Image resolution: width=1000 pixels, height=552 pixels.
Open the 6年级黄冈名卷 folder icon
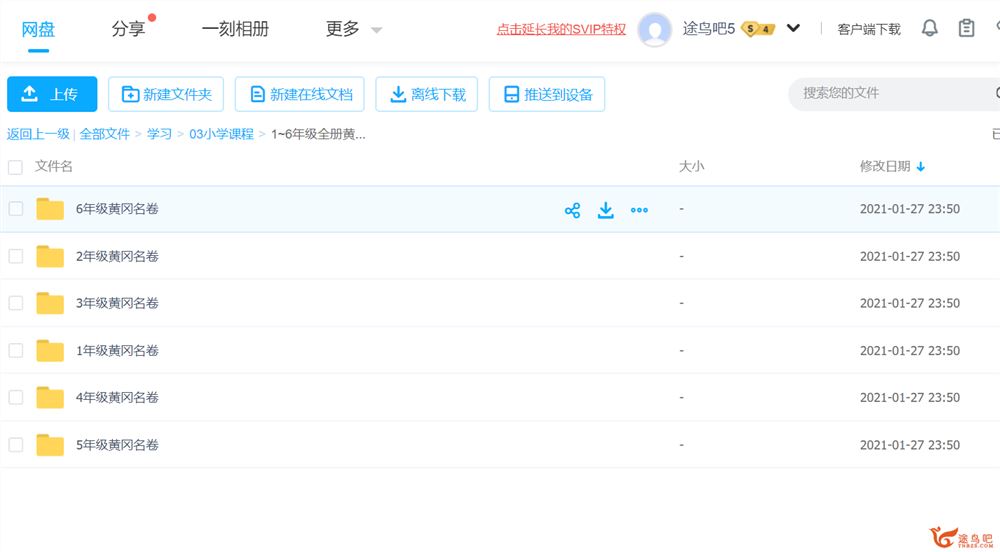[x=50, y=208]
